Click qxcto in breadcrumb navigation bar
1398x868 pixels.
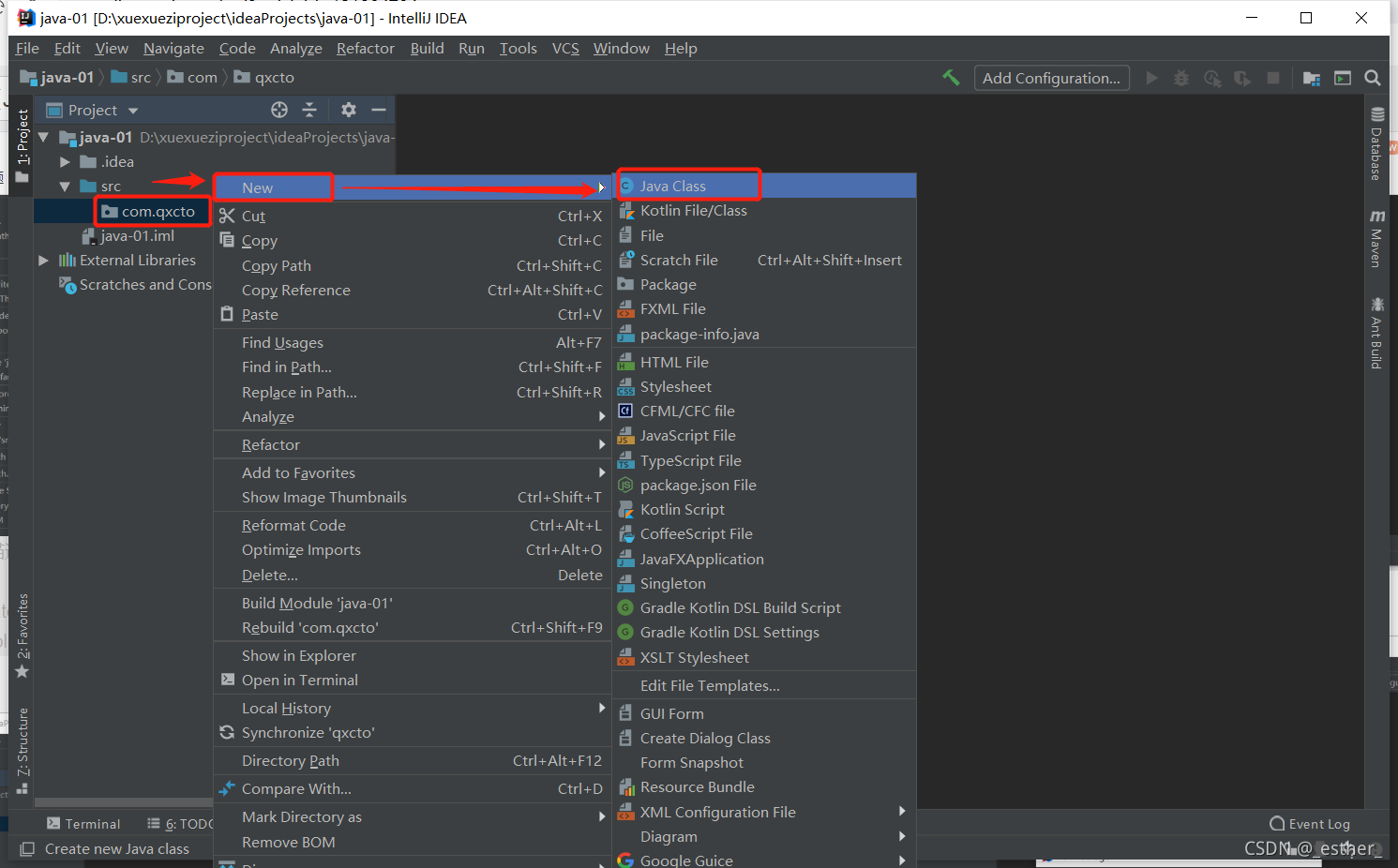click(x=264, y=78)
